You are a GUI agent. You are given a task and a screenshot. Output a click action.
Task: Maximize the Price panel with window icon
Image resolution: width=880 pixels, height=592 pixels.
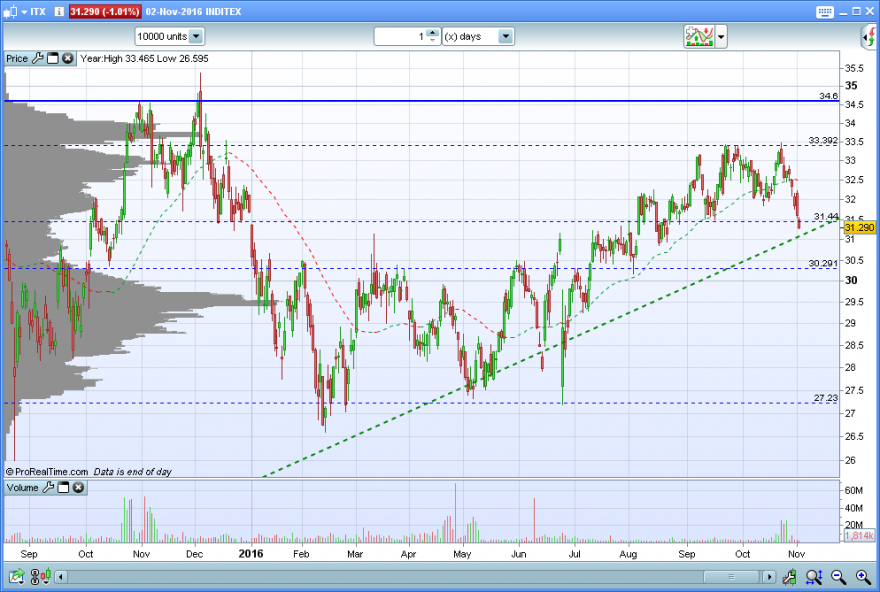click(53, 58)
